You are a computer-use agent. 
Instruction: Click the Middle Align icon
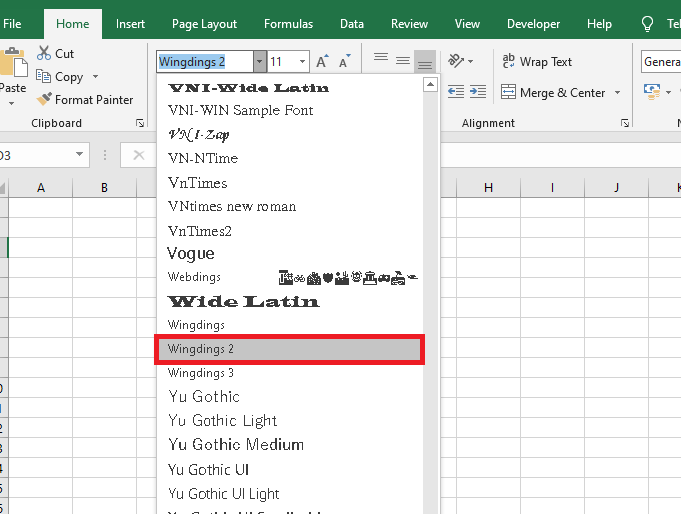coord(403,61)
